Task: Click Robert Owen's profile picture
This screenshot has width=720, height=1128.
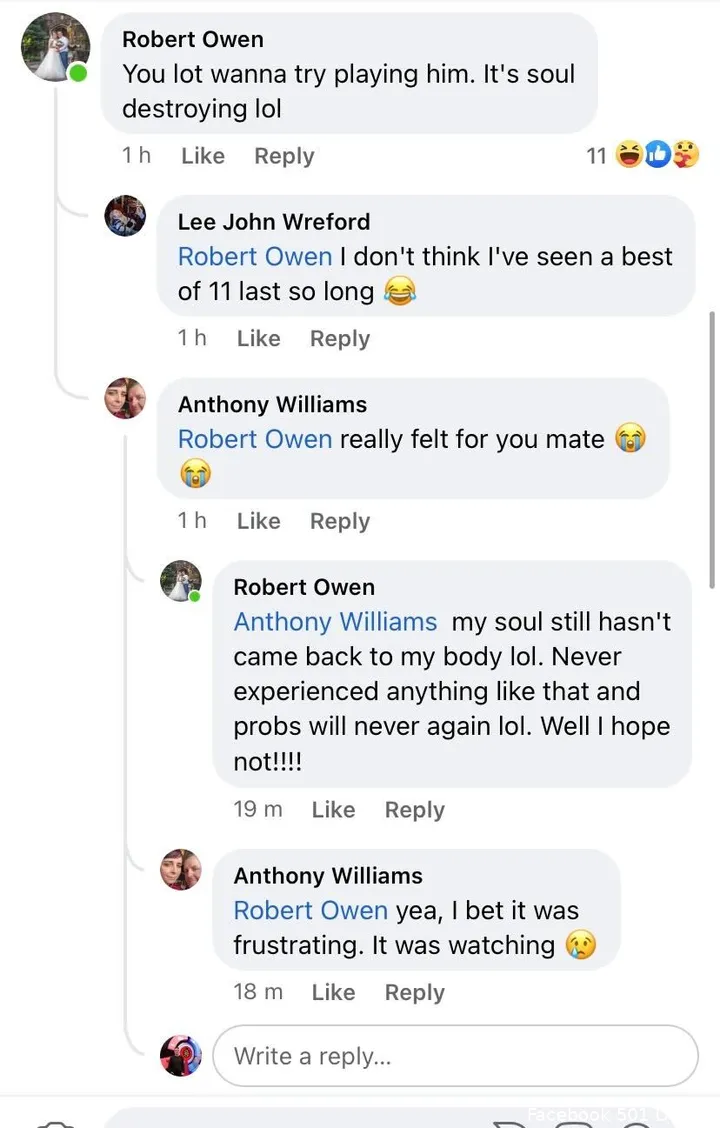Action: [55, 45]
